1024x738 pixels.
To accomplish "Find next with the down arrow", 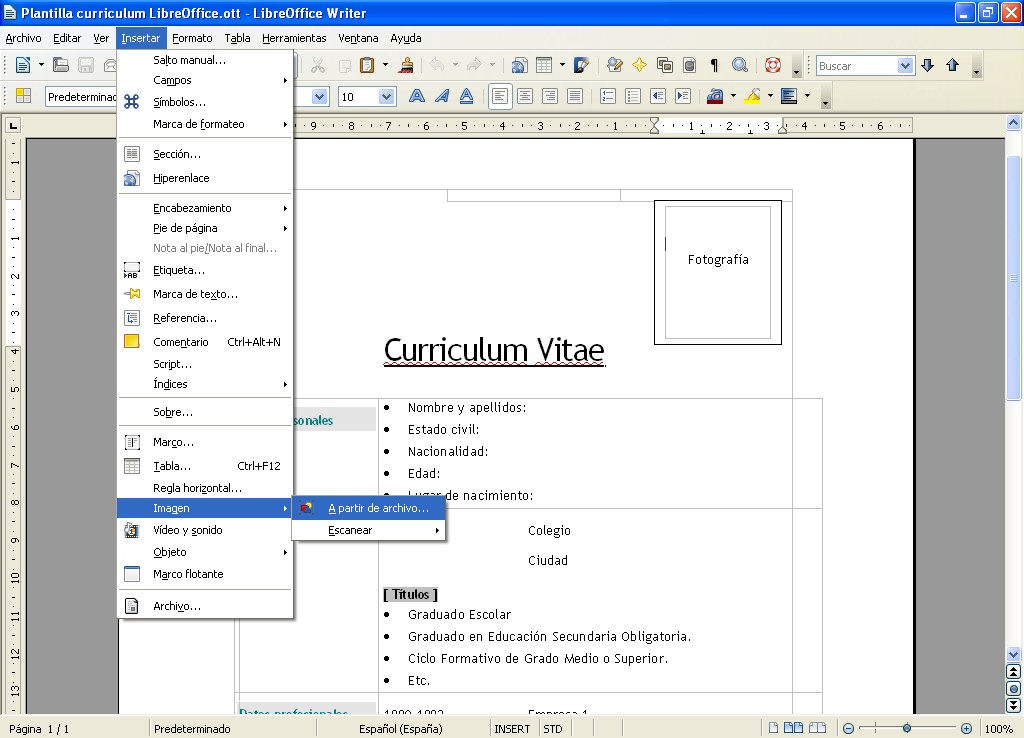I will point(927,65).
